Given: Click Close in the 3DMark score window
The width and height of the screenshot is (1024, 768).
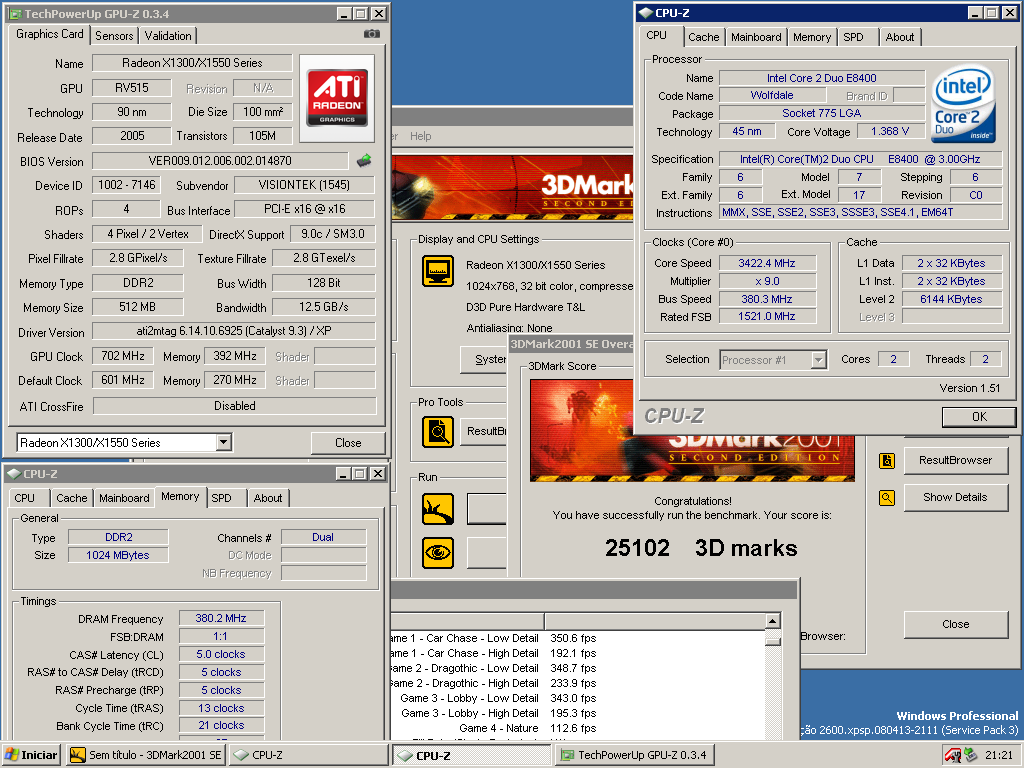Looking at the screenshot, I should click(955, 624).
